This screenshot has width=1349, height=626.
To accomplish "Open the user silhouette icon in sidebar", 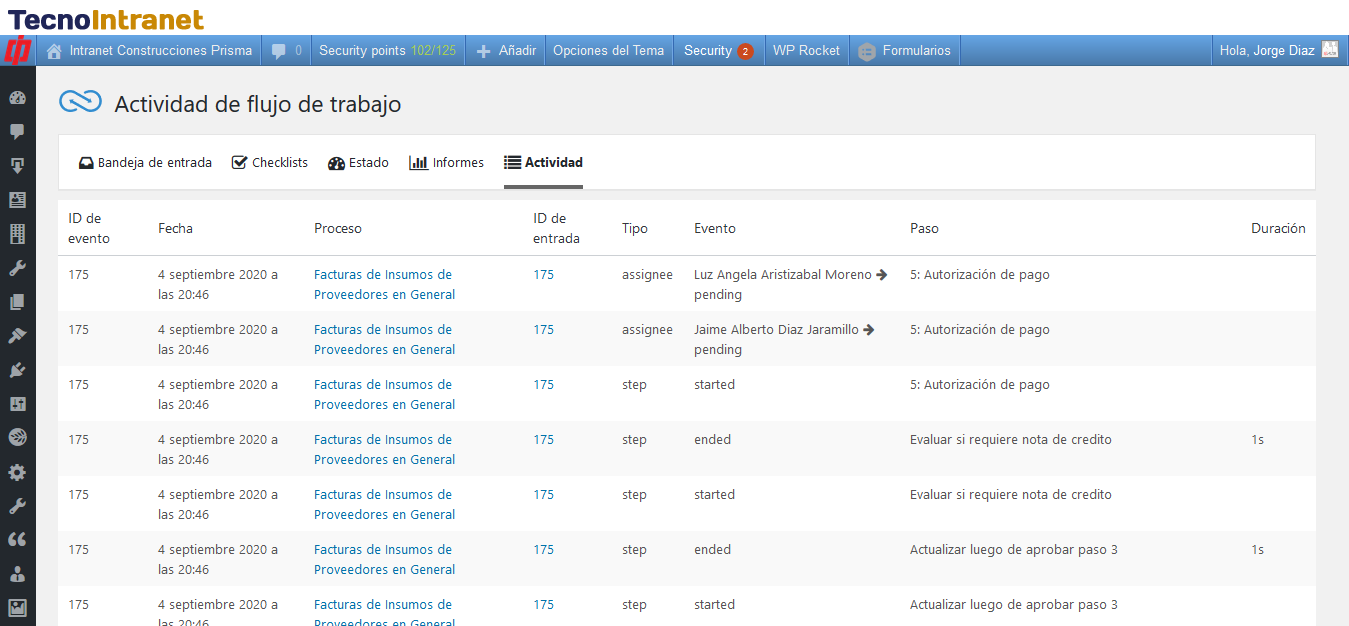I will pyautogui.click(x=17, y=574).
